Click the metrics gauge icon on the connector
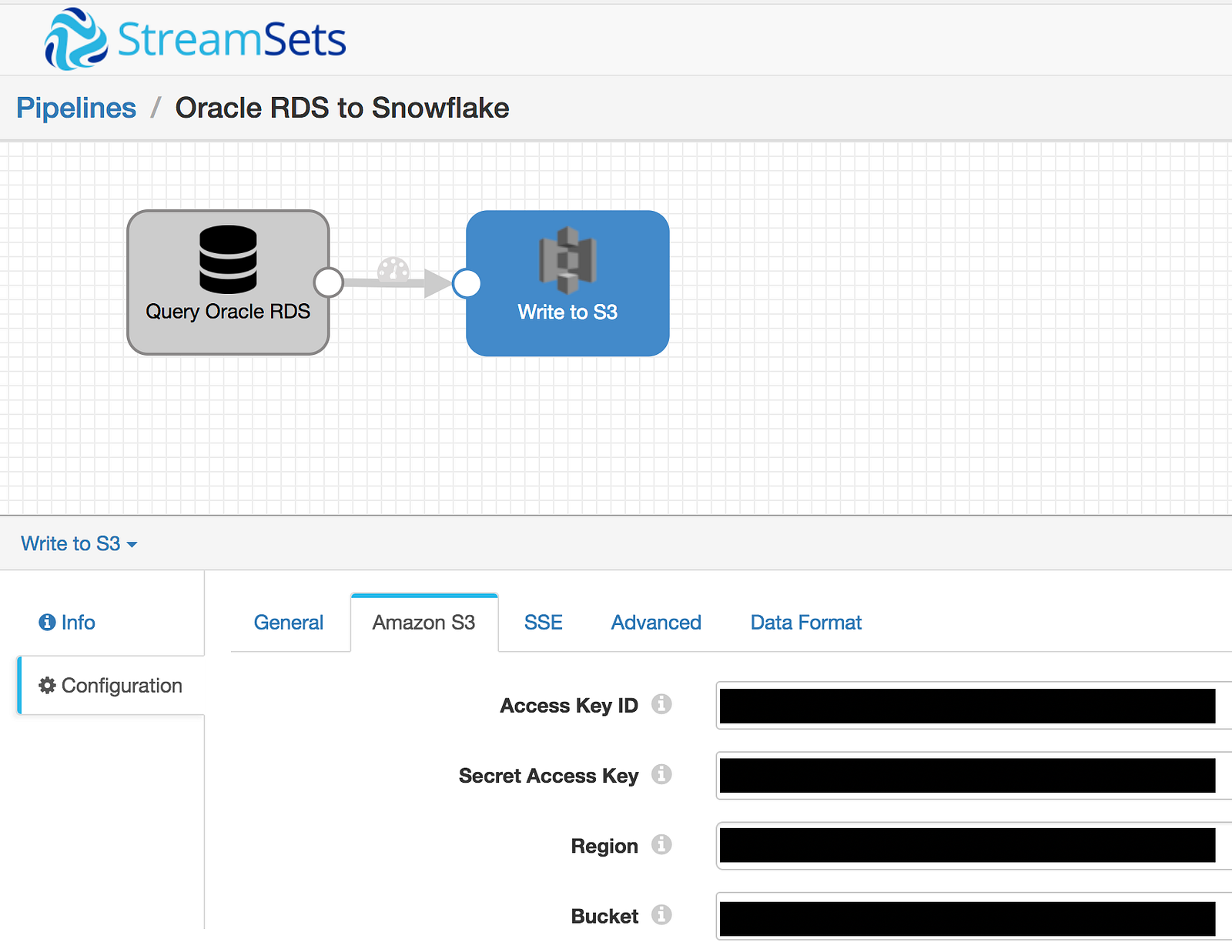The image size is (1232, 952). pos(393,269)
